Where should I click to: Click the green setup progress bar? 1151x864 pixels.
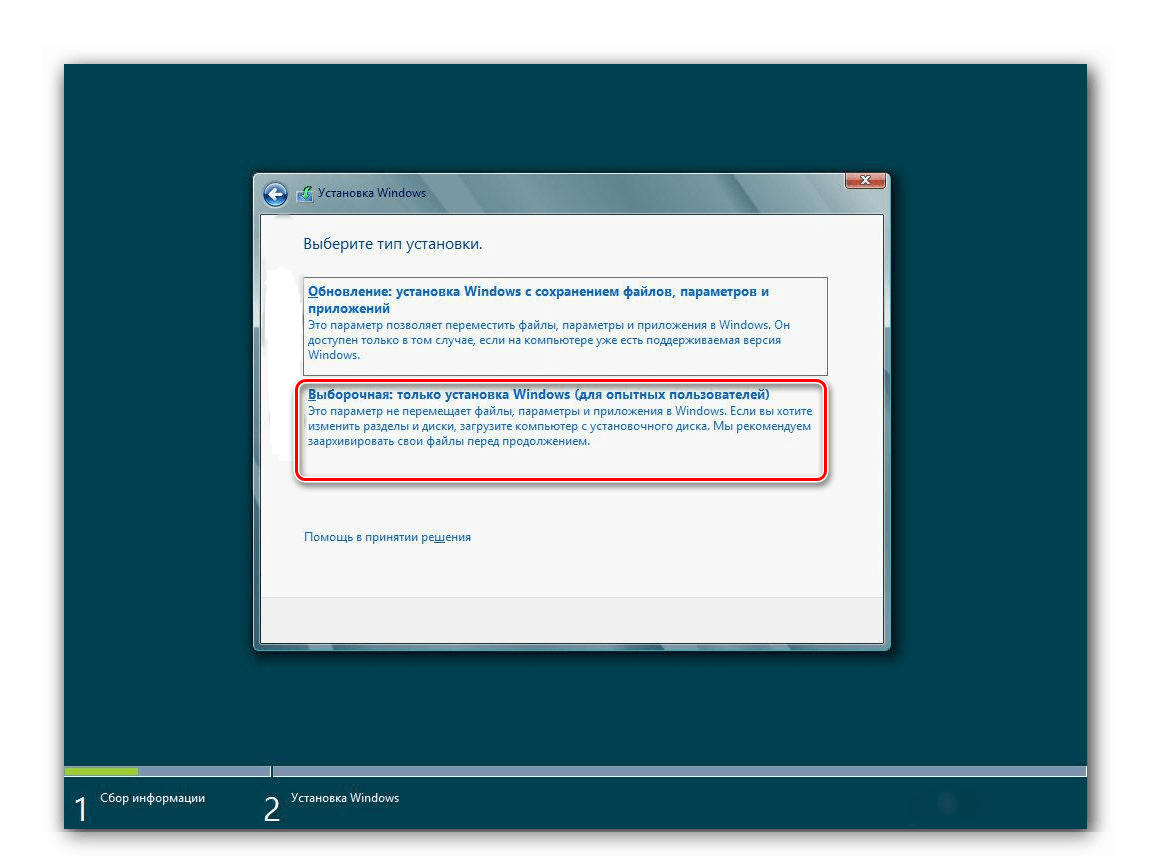101,772
